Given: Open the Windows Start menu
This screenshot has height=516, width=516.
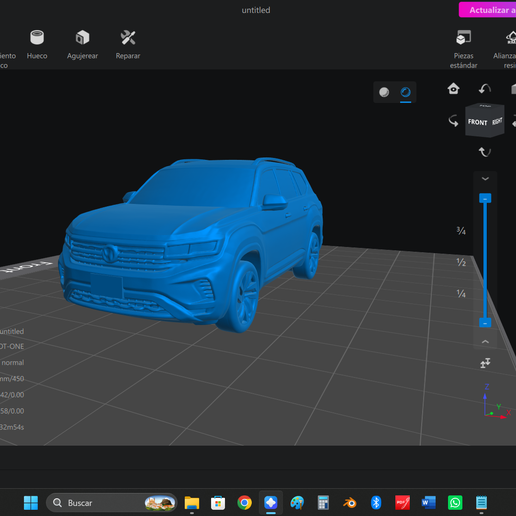Looking at the screenshot, I should coord(31,503).
